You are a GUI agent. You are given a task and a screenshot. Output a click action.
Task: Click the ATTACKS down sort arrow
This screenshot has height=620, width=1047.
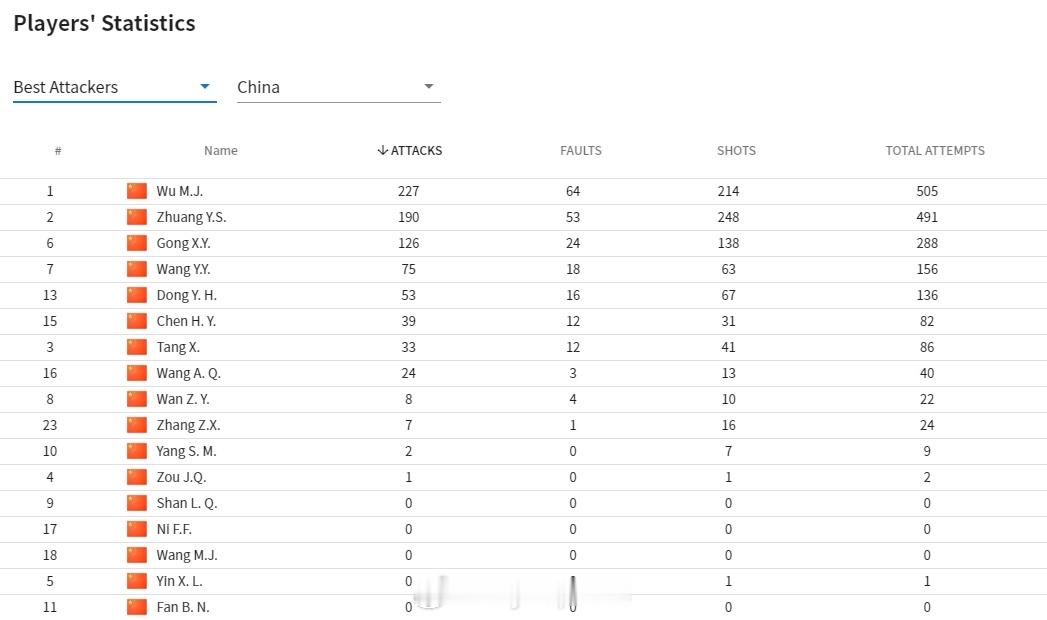click(x=383, y=150)
